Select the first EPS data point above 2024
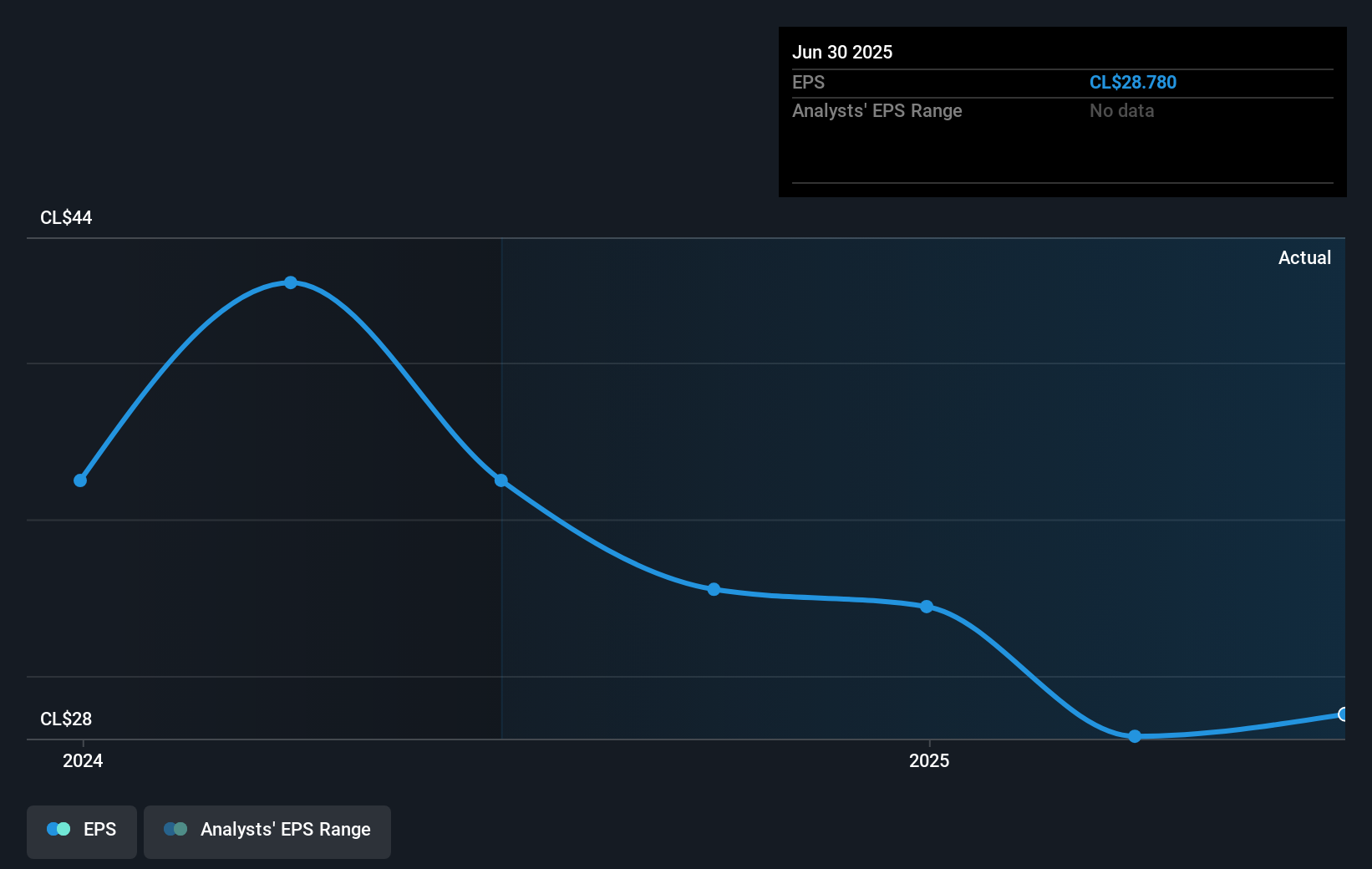Viewport: 1372px width, 869px height. click(x=79, y=480)
